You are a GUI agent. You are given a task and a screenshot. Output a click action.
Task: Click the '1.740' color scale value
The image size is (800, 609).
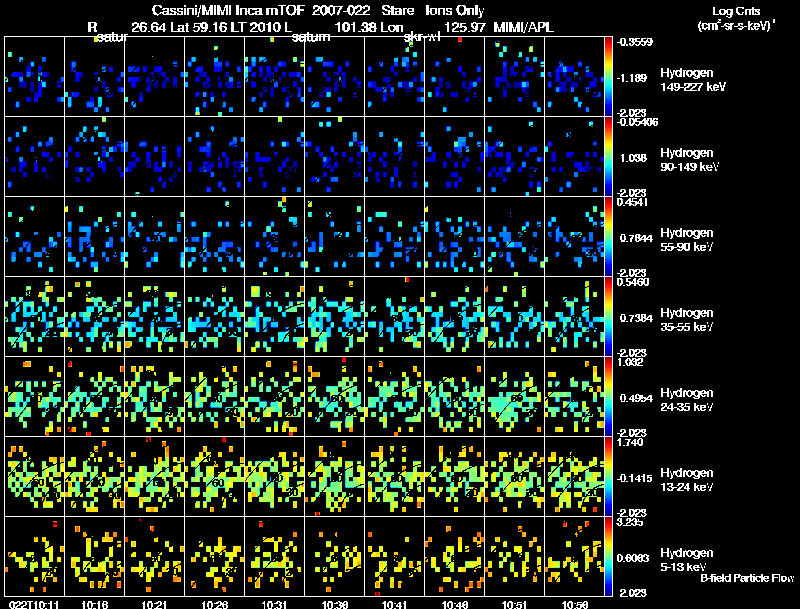(630, 442)
